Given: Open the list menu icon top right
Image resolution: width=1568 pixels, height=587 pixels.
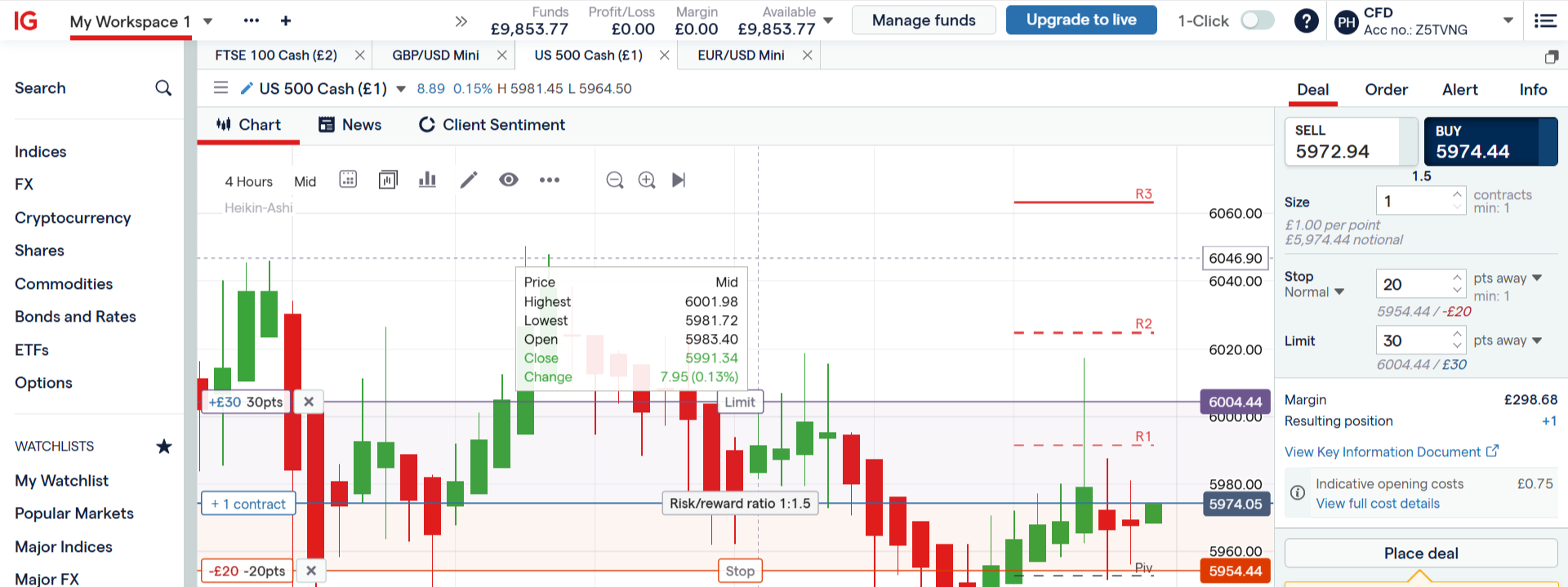Looking at the screenshot, I should (1545, 20).
